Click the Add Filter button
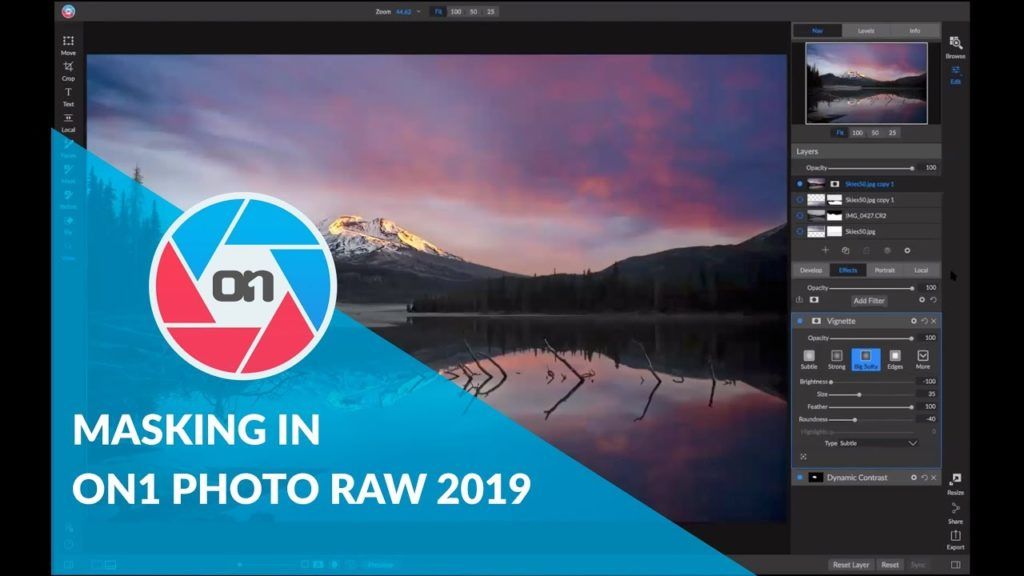 click(869, 300)
